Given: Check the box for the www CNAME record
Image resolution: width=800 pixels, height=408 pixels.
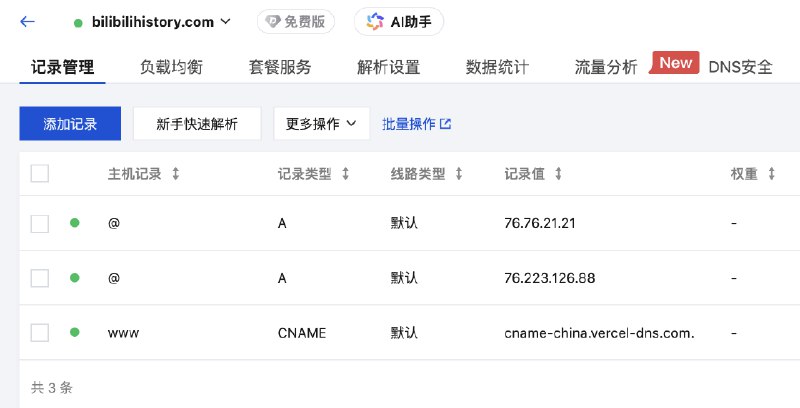Looking at the screenshot, I should pos(40,333).
